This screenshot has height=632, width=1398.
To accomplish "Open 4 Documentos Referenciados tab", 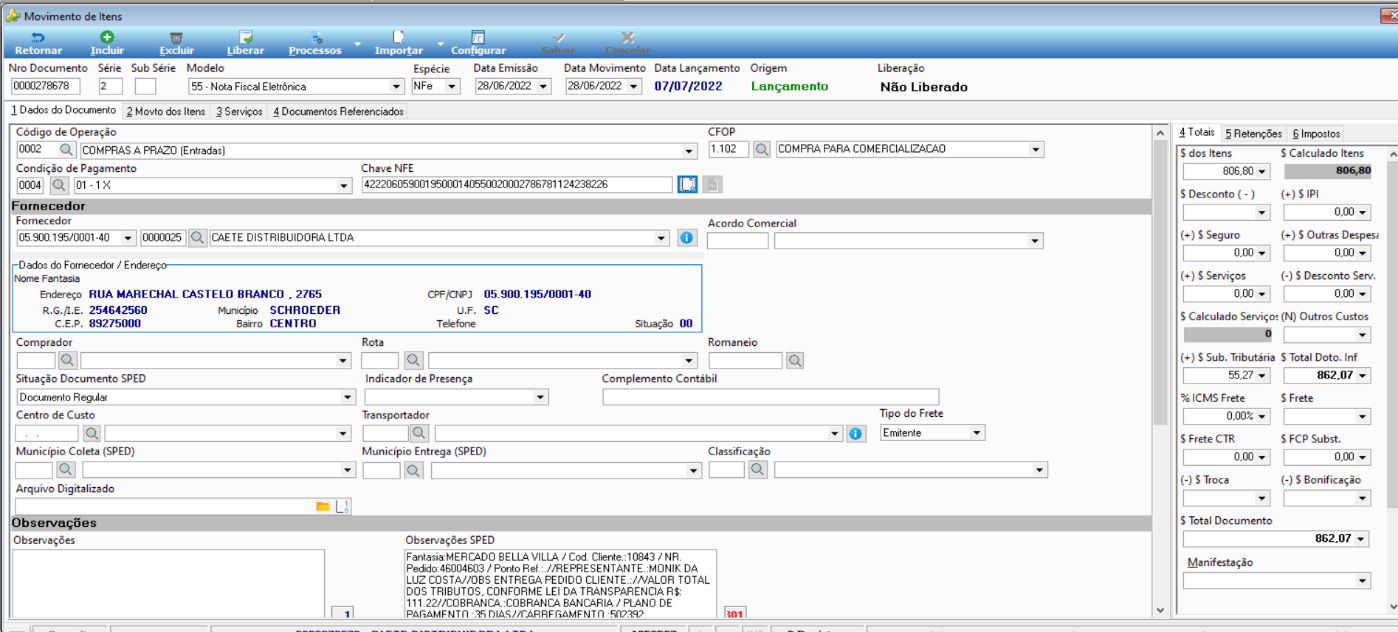I will [x=338, y=111].
